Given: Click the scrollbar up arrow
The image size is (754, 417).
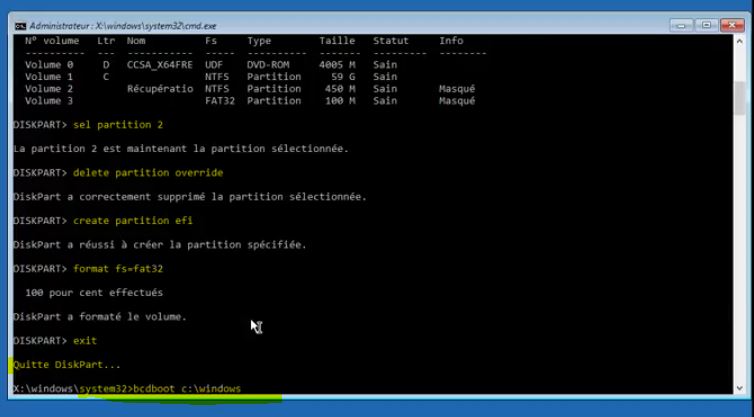Looking at the screenshot, I should [x=740, y=42].
